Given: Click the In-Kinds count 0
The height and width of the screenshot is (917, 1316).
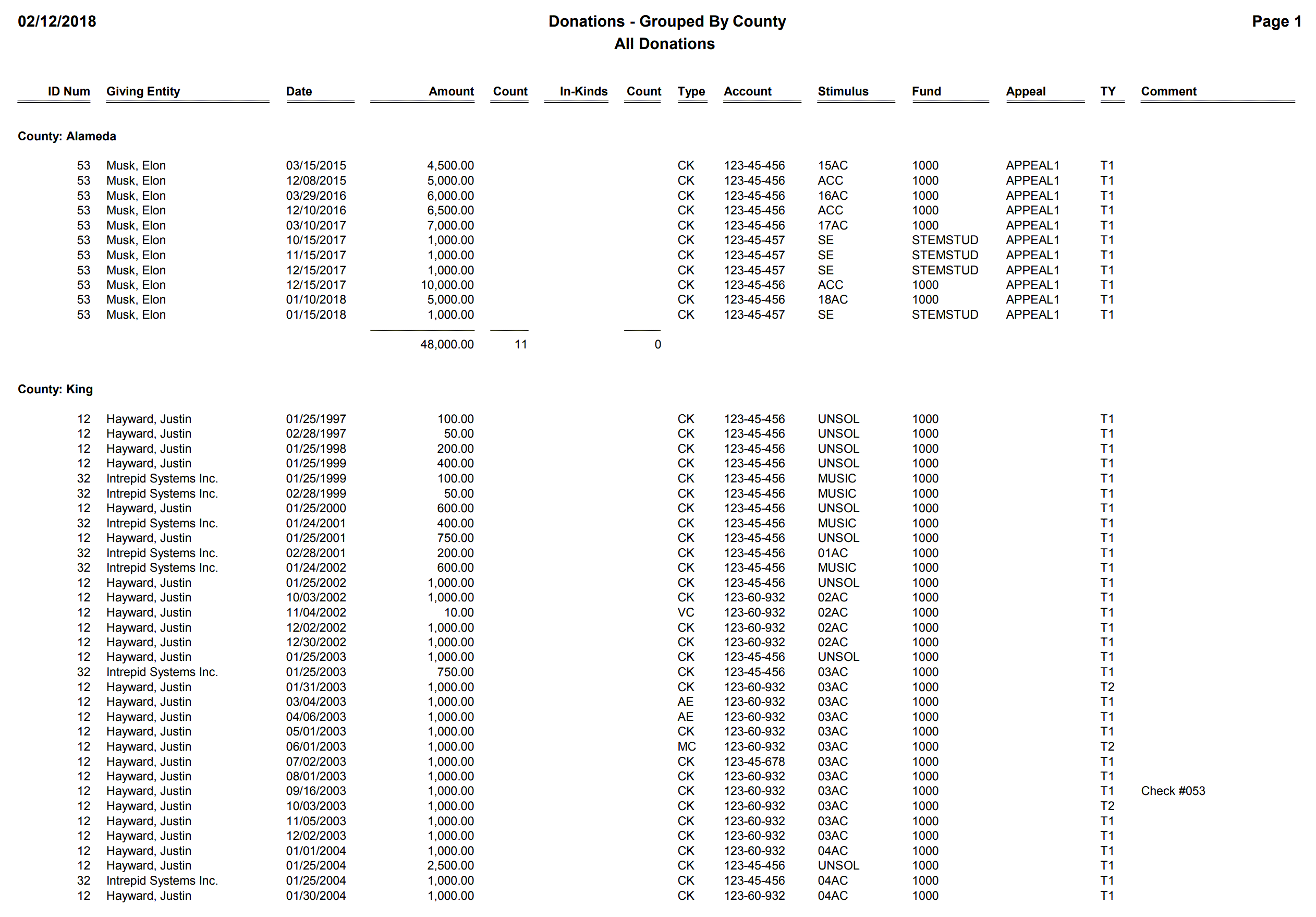Looking at the screenshot, I should [x=657, y=345].
